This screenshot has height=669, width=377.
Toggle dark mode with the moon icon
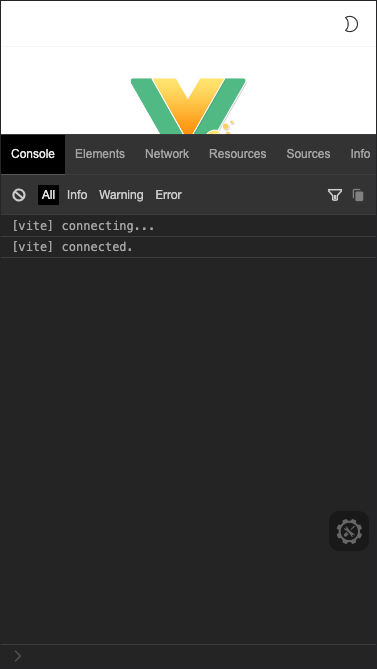(x=351, y=24)
